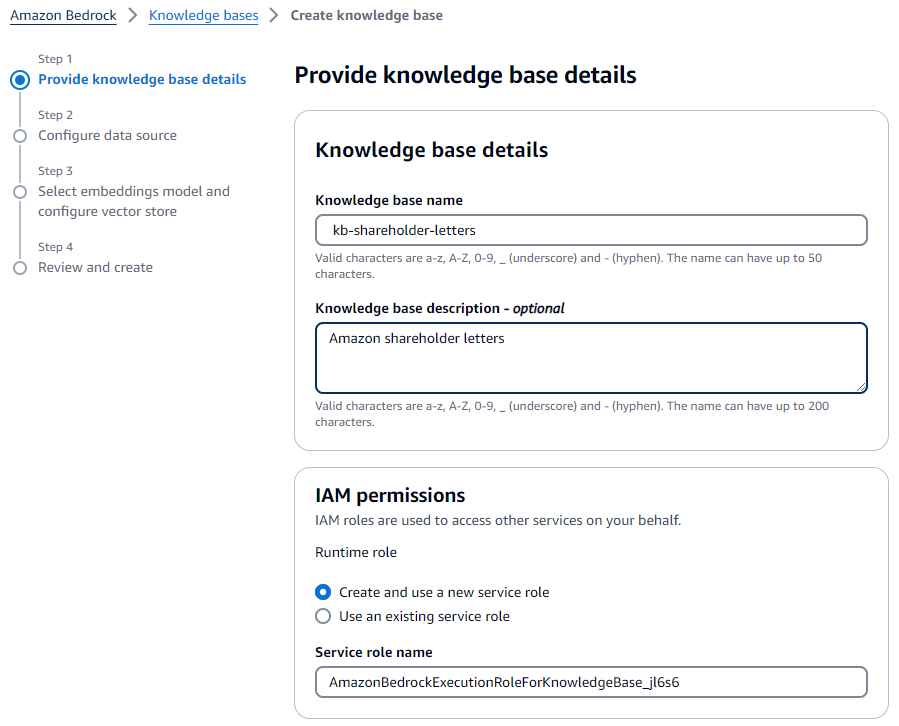Click the Service role name field
Screen dimensions: 899x726
[591, 682]
